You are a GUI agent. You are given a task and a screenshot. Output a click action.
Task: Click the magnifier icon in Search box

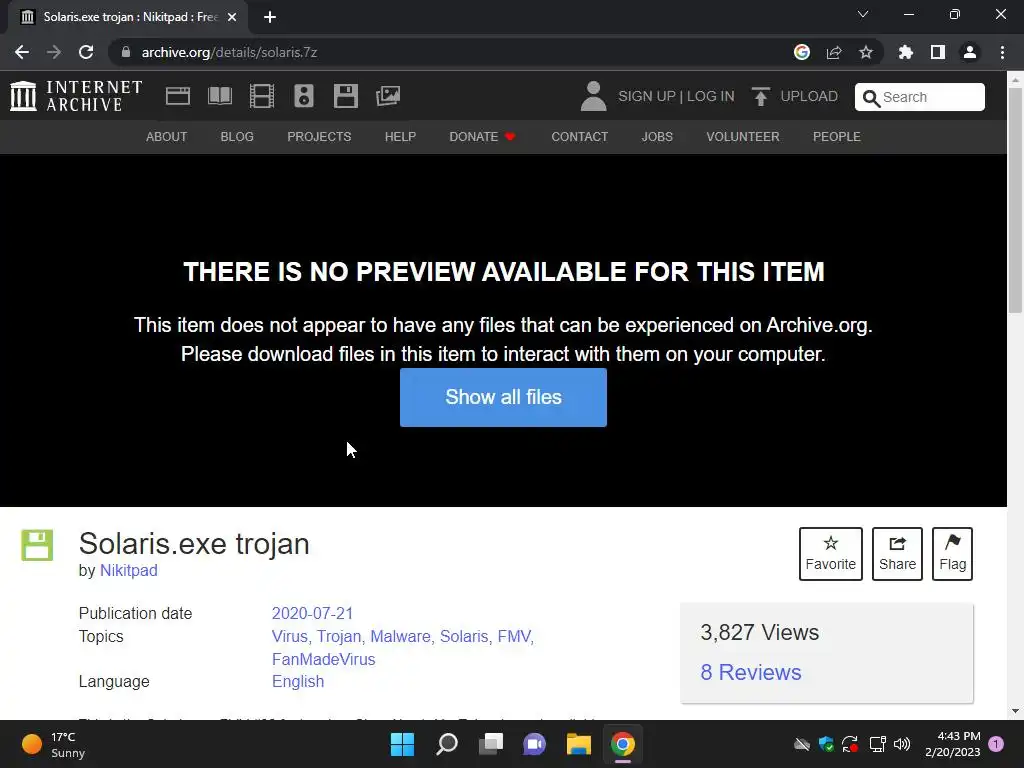point(871,98)
